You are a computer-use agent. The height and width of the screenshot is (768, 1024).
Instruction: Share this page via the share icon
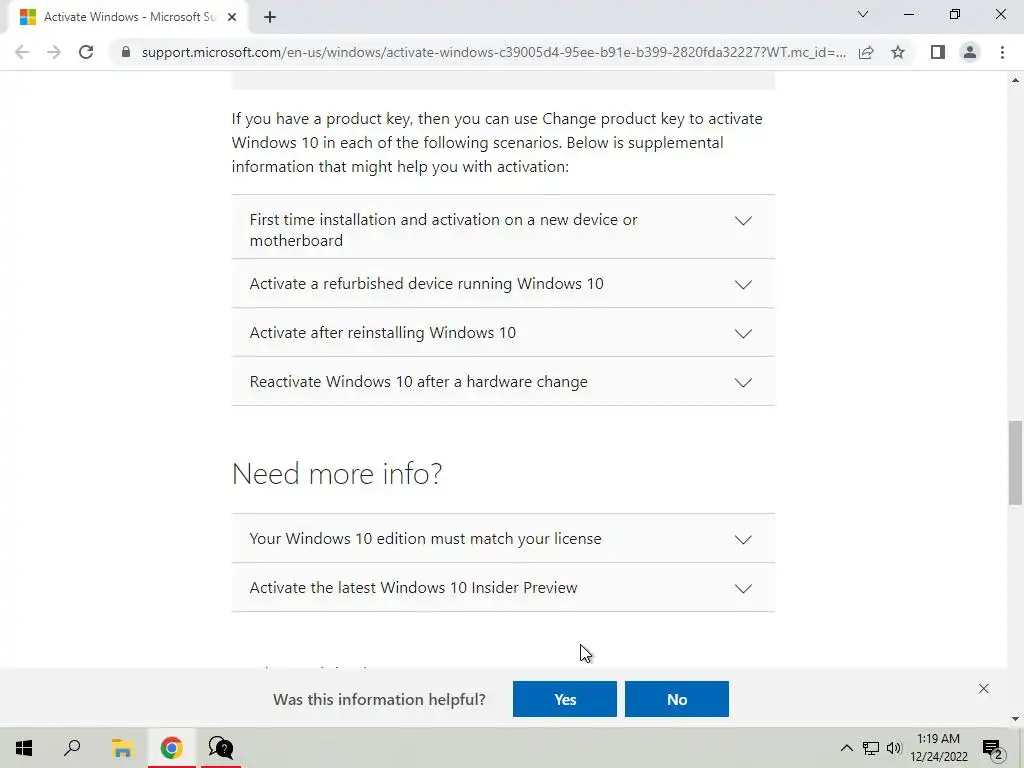pos(866,52)
